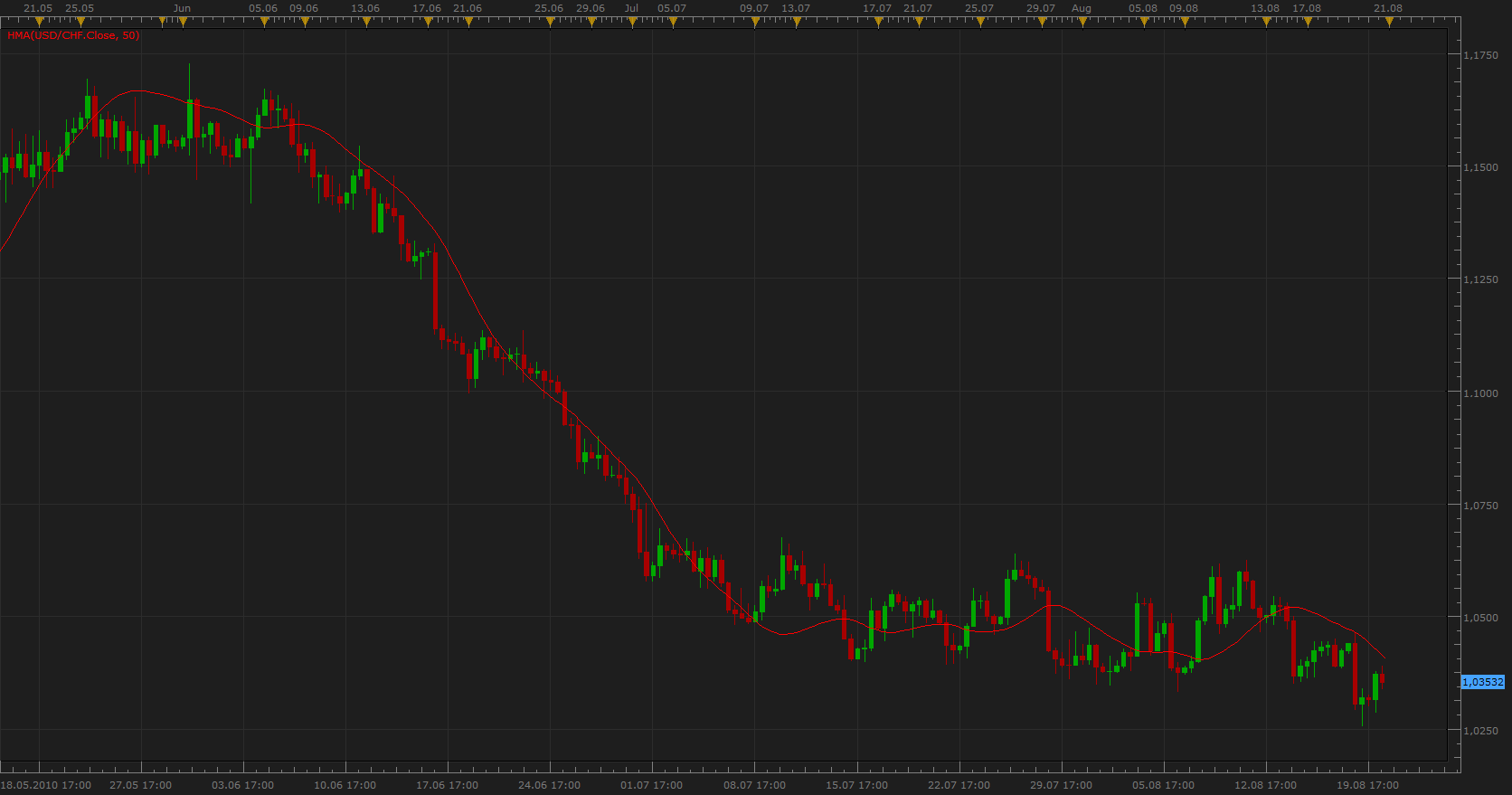Click the orange marker under 05.07

click(x=673, y=22)
